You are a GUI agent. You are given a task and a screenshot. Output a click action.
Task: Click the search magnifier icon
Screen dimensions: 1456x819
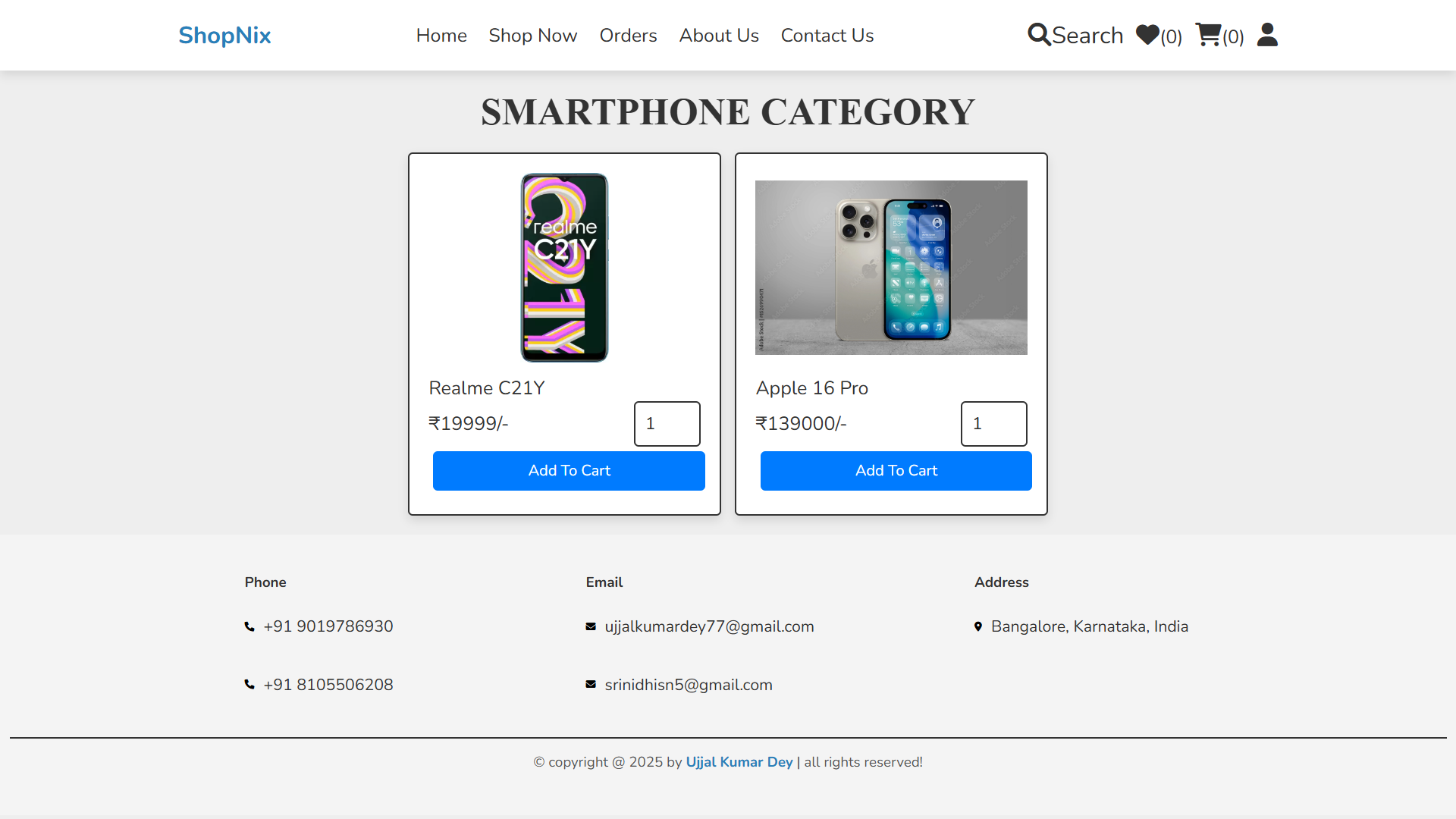pos(1039,35)
